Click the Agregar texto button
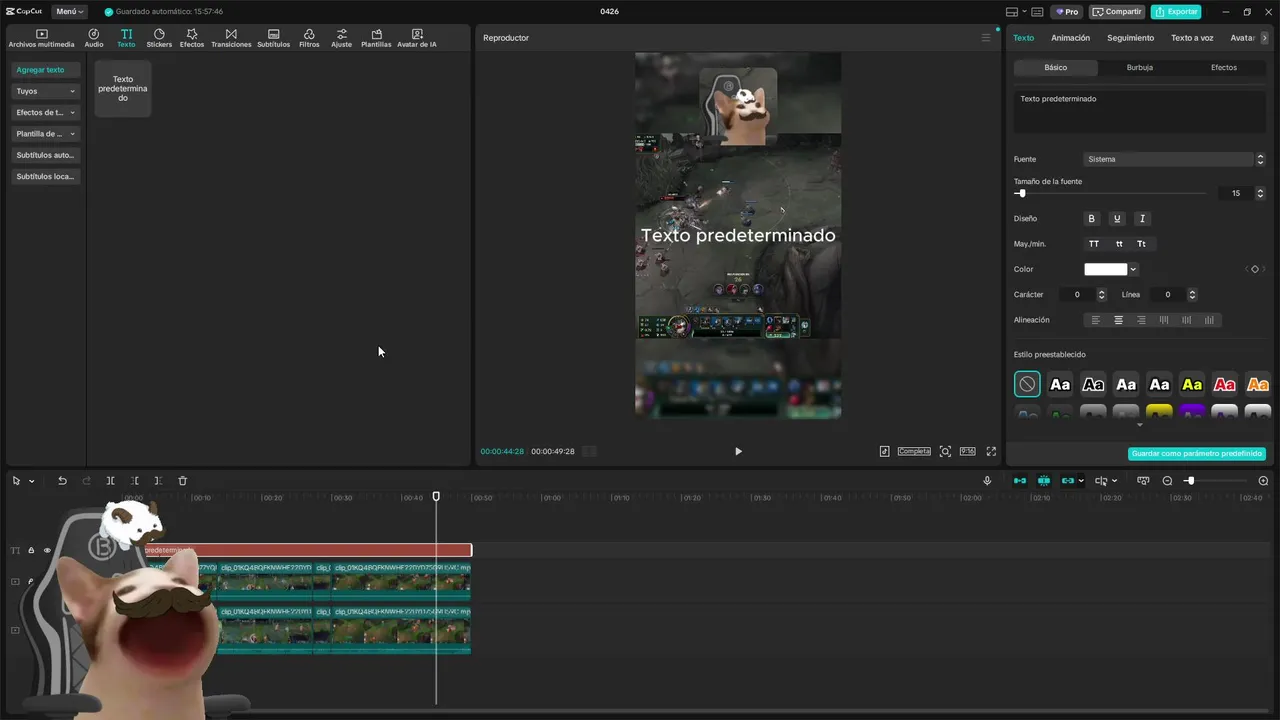The height and width of the screenshot is (720, 1280). 46,70
